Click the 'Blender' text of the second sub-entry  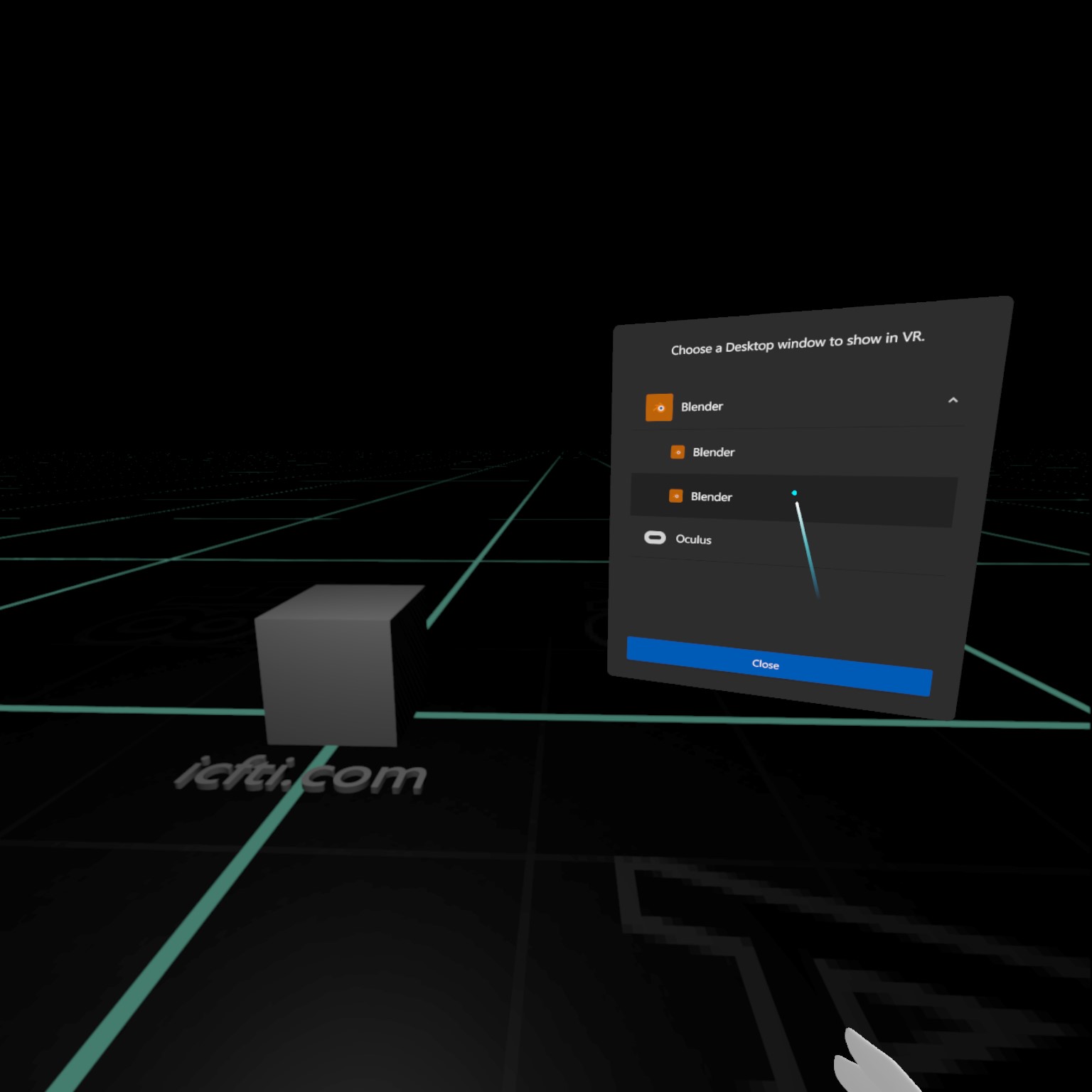(x=712, y=496)
